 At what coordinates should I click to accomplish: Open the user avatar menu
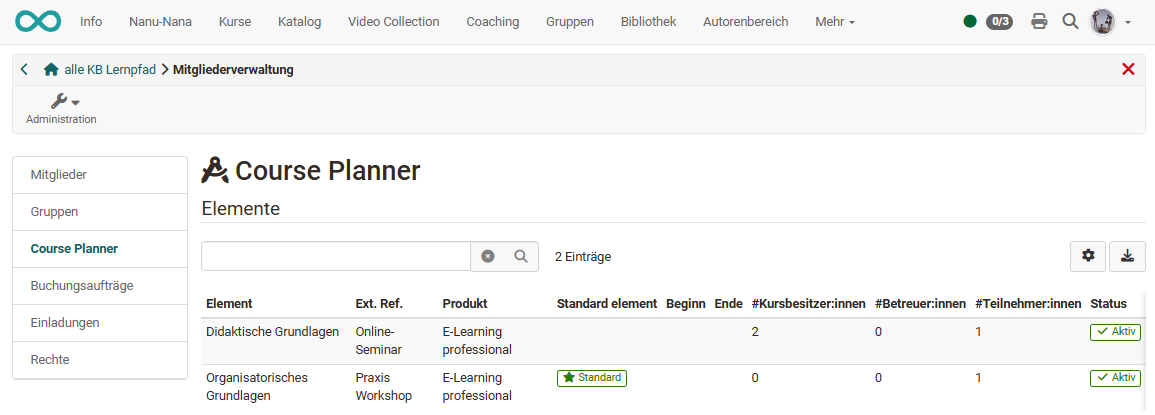click(1108, 21)
